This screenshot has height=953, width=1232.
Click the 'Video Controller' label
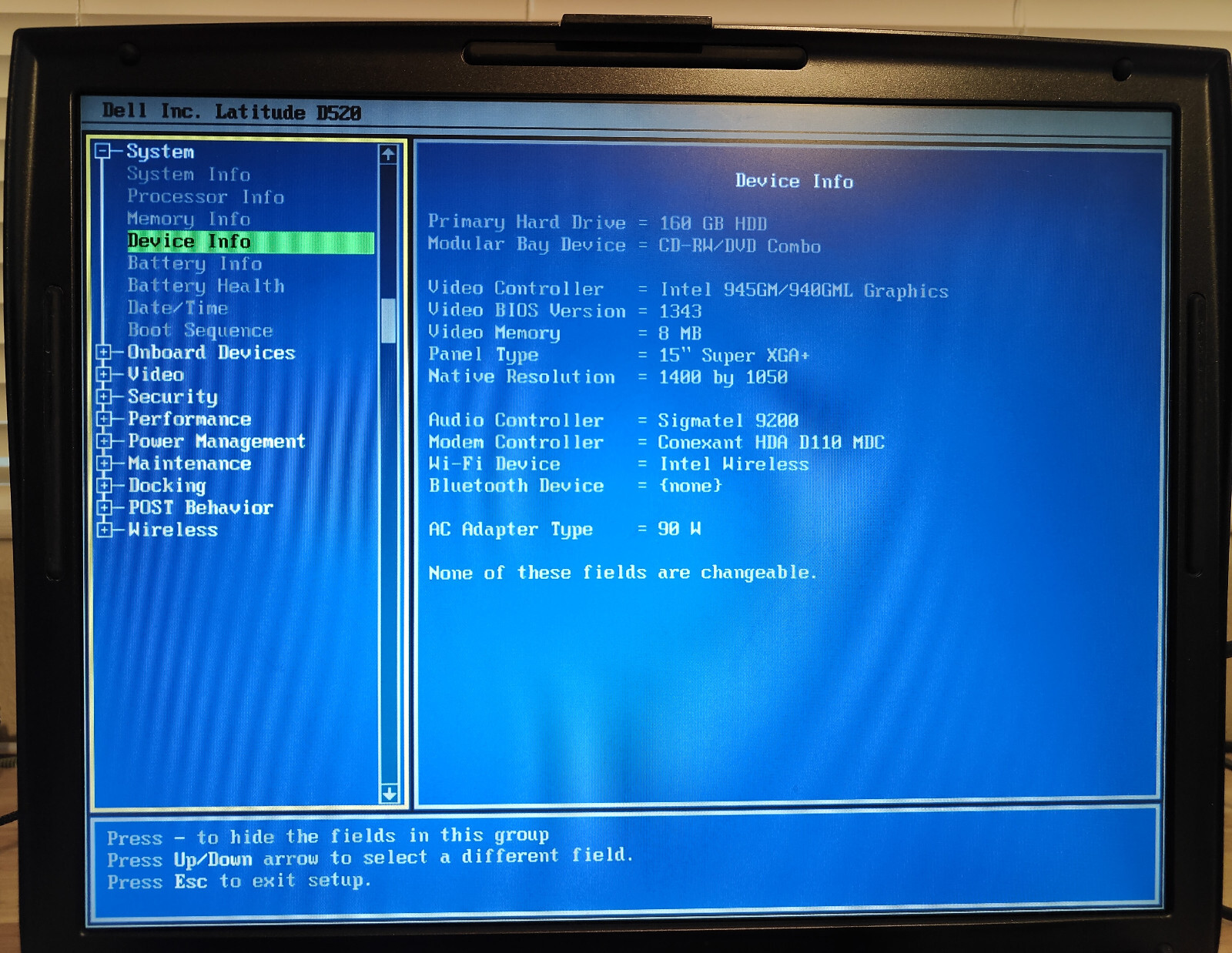click(x=516, y=289)
